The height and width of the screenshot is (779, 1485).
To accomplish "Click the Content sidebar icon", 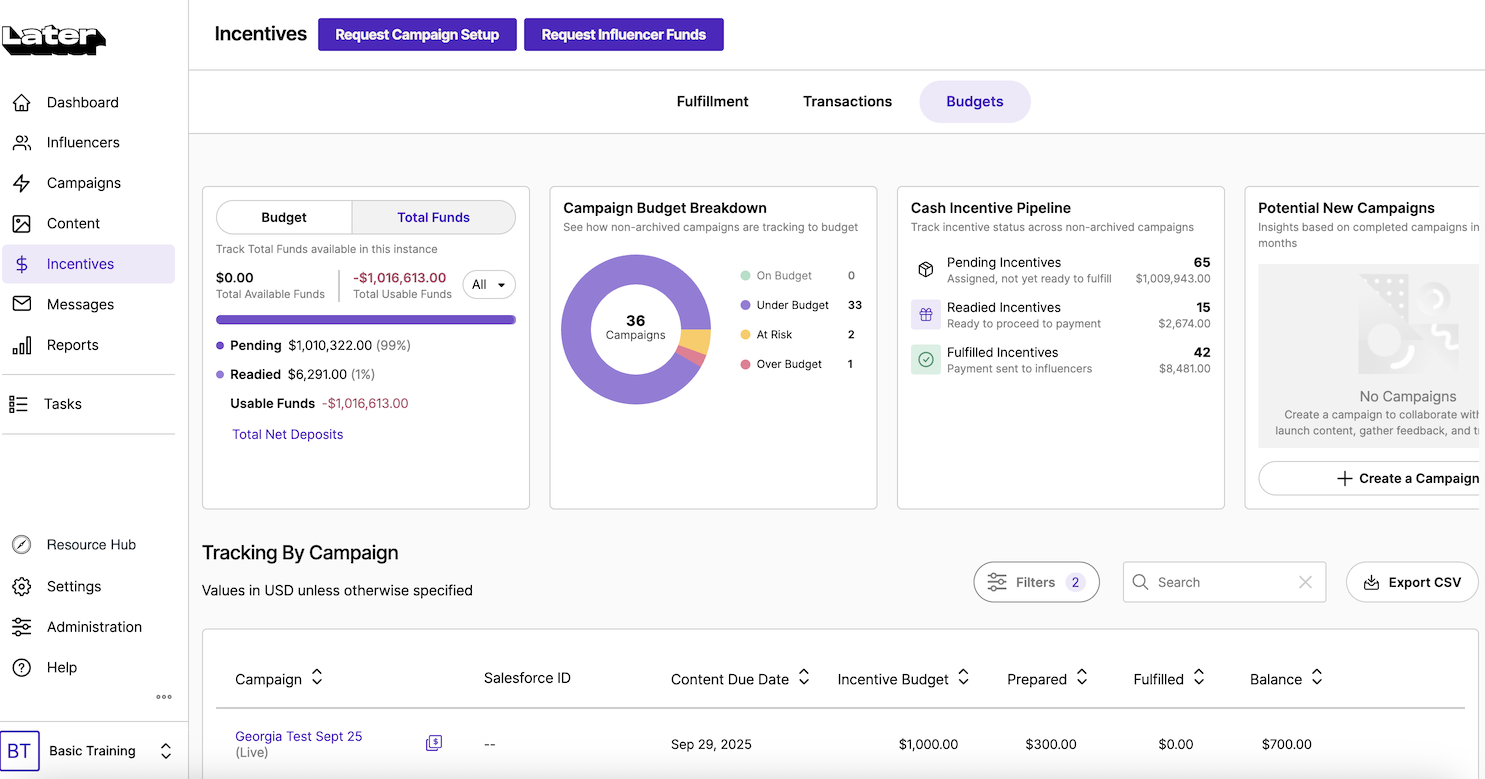I will point(22,223).
